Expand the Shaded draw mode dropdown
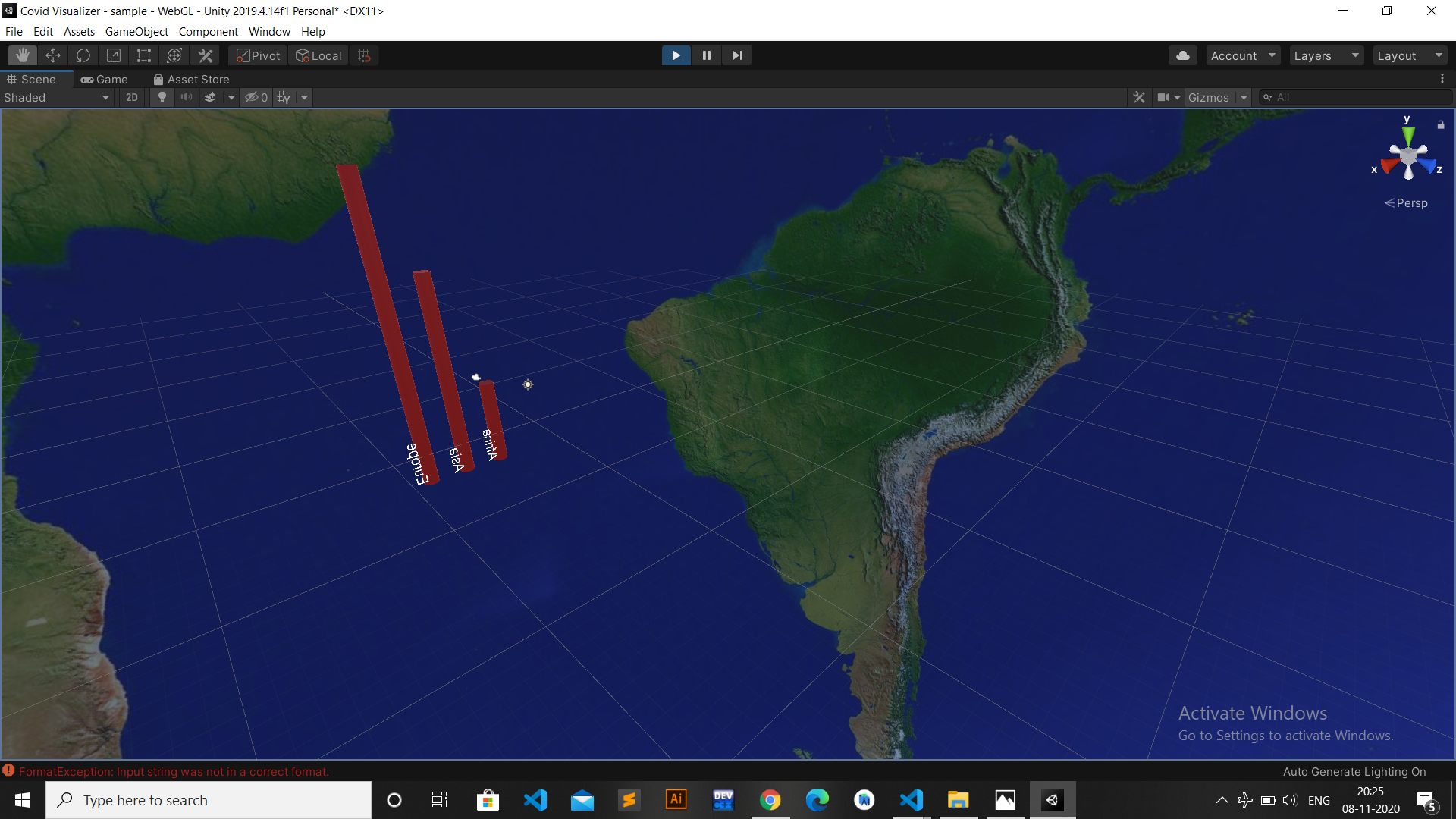 click(x=57, y=97)
